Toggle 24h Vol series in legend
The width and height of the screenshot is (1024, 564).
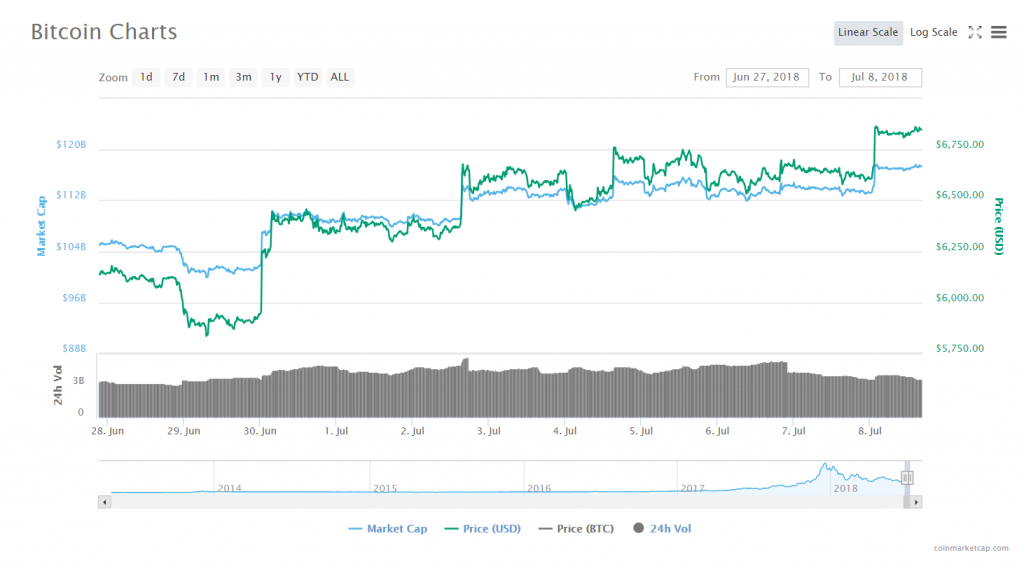coord(662,529)
